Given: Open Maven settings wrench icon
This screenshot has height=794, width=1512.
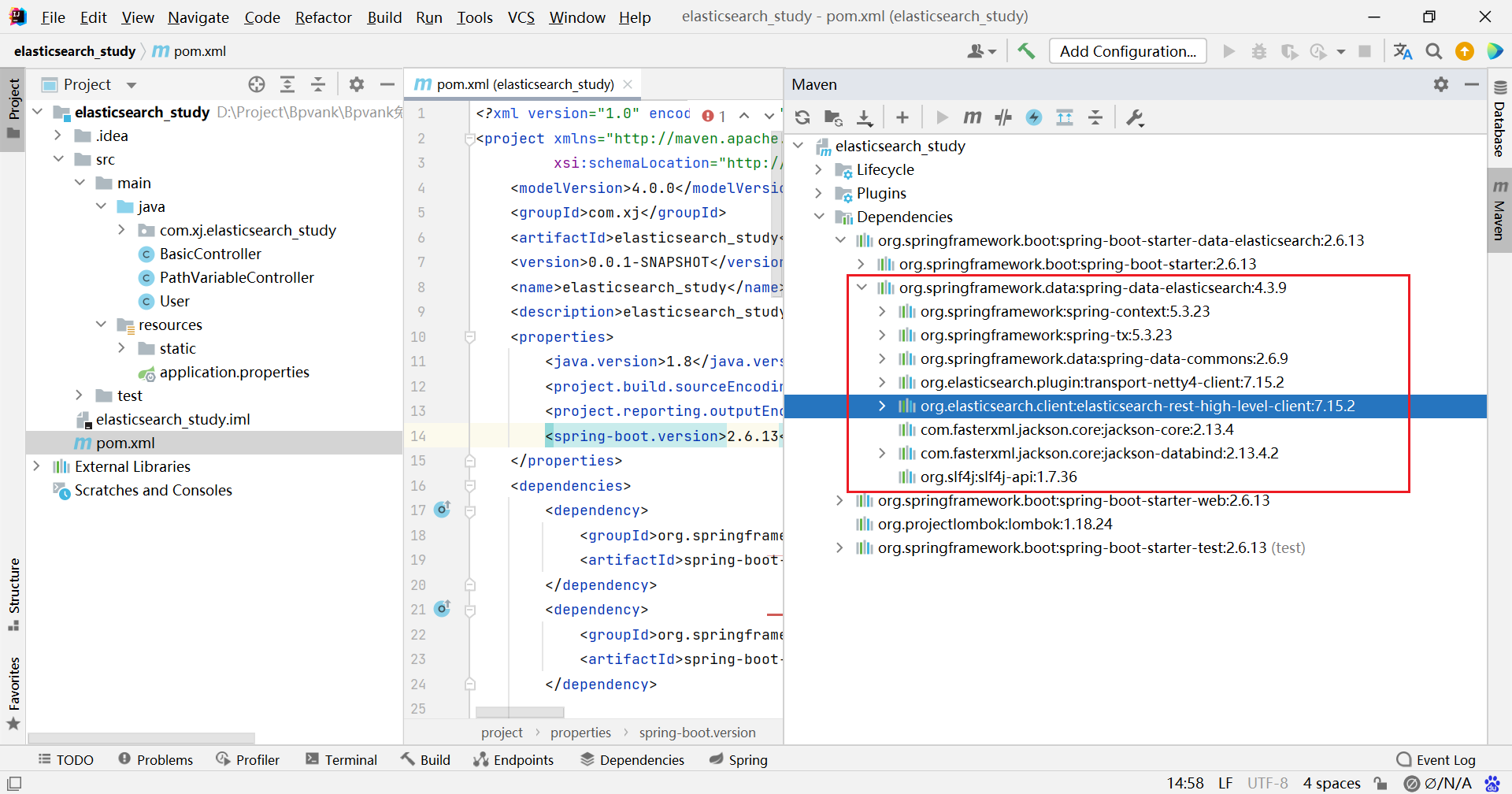Looking at the screenshot, I should point(1135,117).
